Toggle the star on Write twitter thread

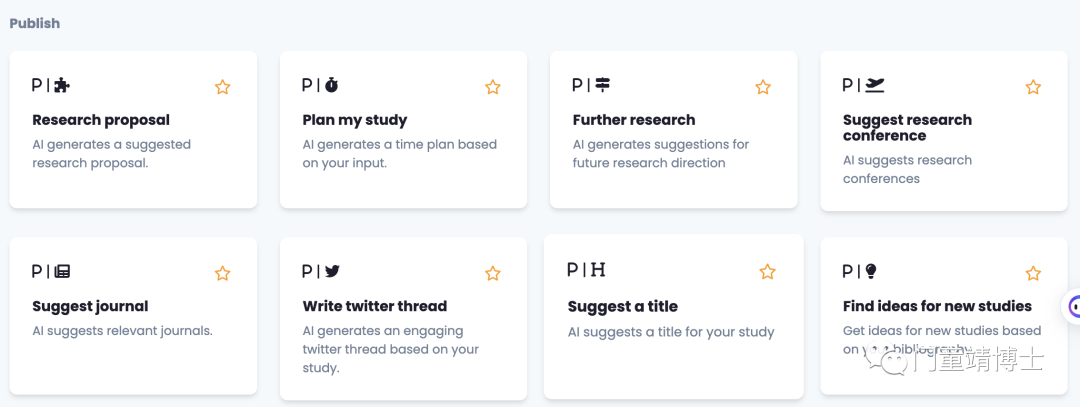click(x=492, y=273)
